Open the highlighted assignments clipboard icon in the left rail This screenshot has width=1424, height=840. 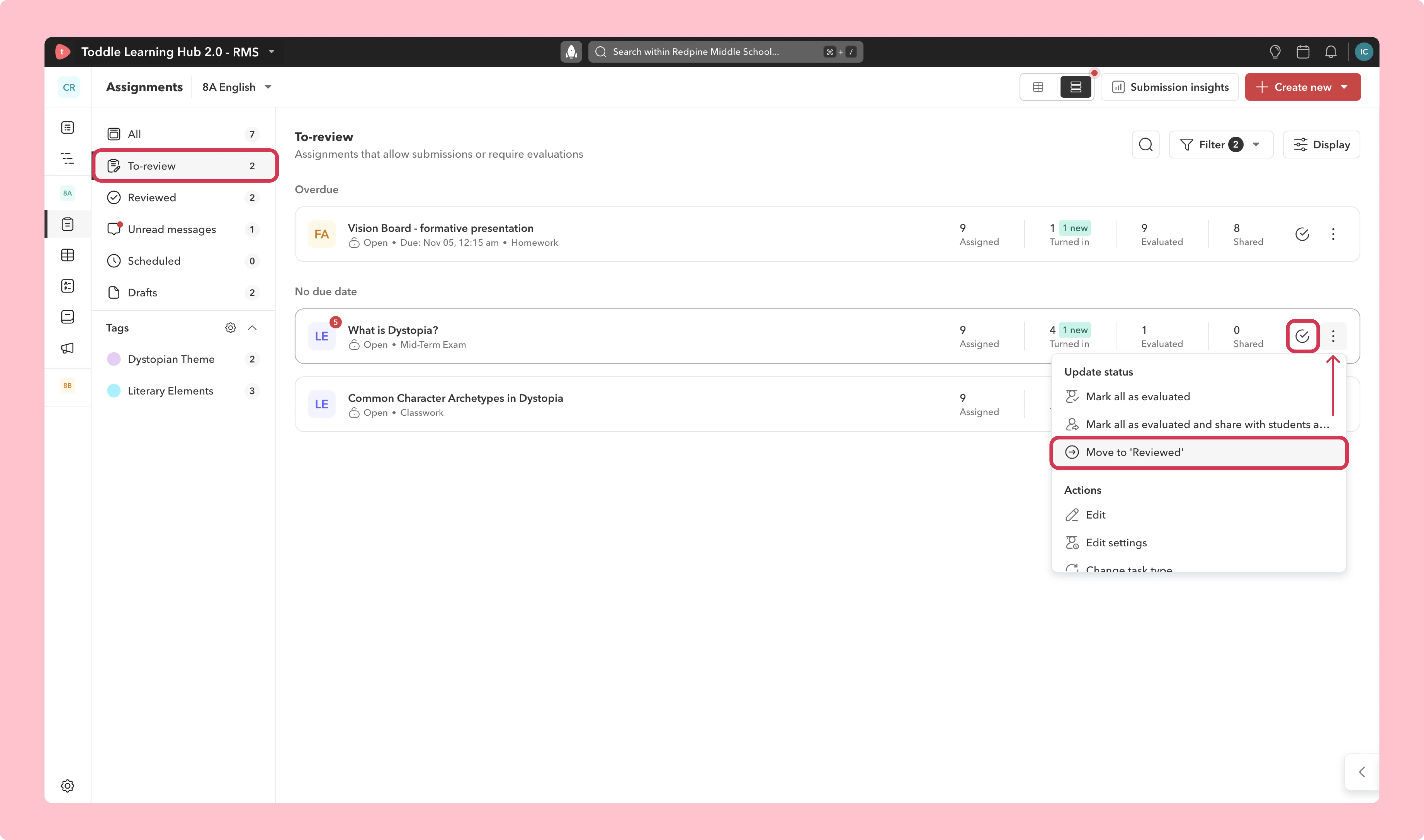(67, 224)
